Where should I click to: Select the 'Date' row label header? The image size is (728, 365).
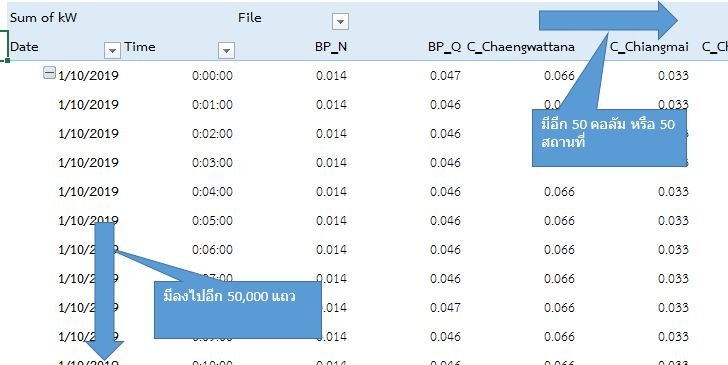(24, 47)
